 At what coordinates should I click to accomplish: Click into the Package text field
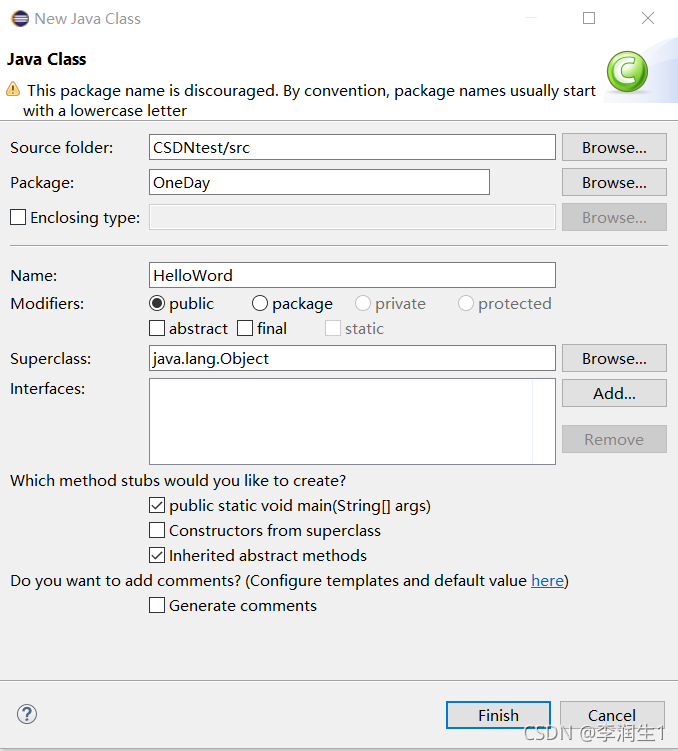319,182
